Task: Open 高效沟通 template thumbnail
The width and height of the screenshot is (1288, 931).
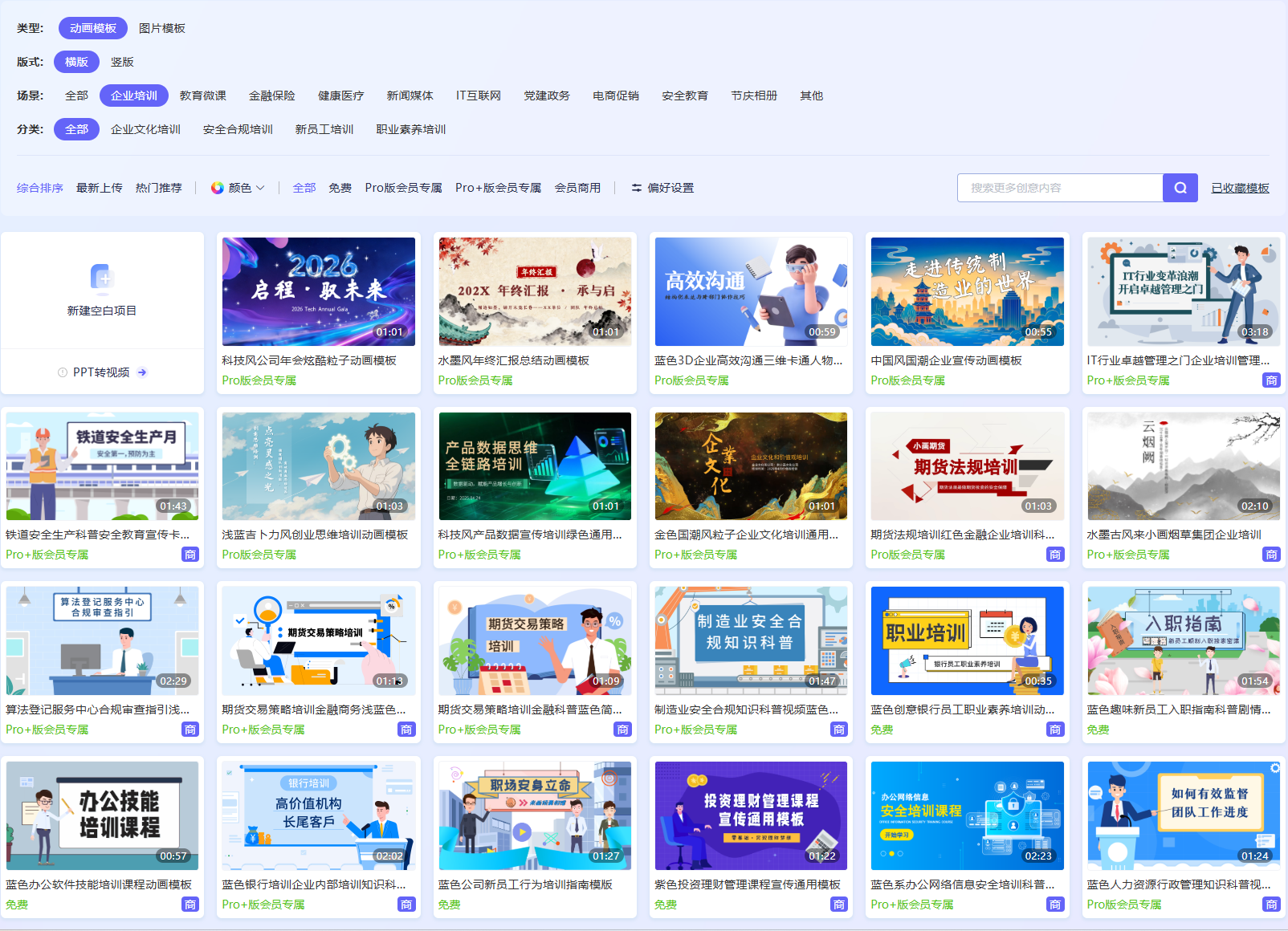Action: tap(751, 291)
